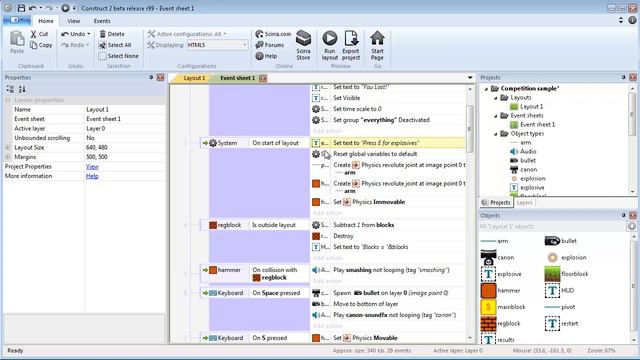Go to the Start Page
640x360 pixels.
[x=377, y=45]
